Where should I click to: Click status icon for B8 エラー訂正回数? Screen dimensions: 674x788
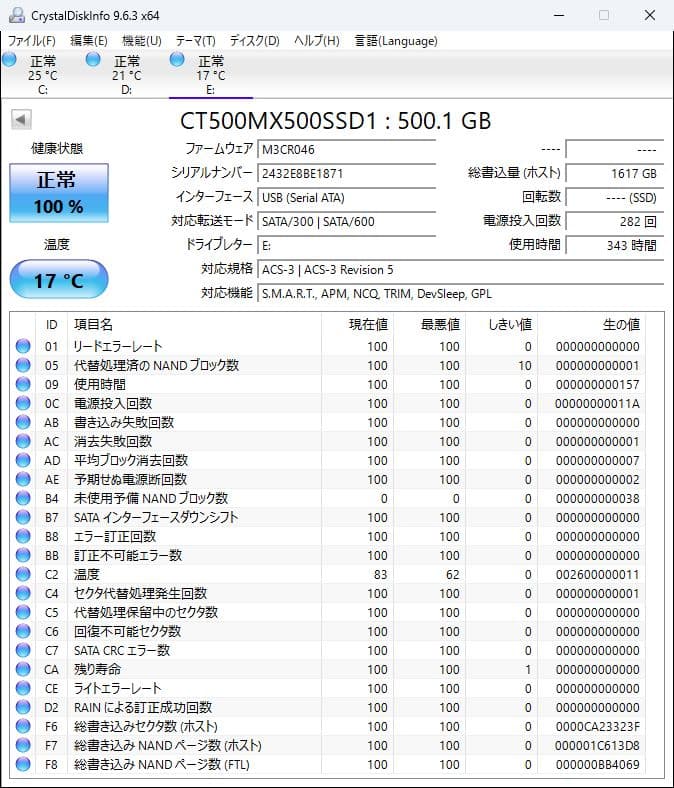pyautogui.click(x=23, y=536)
